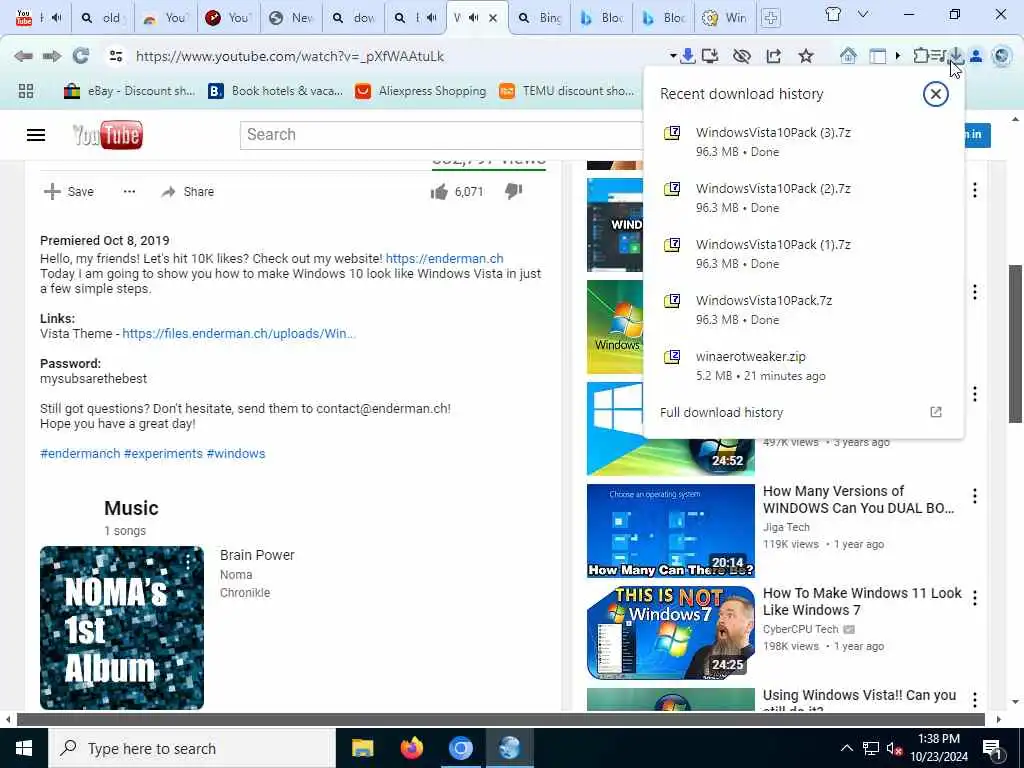
Task: Open NOMA's 1st Album thumbnail
Action: (121, 628)
